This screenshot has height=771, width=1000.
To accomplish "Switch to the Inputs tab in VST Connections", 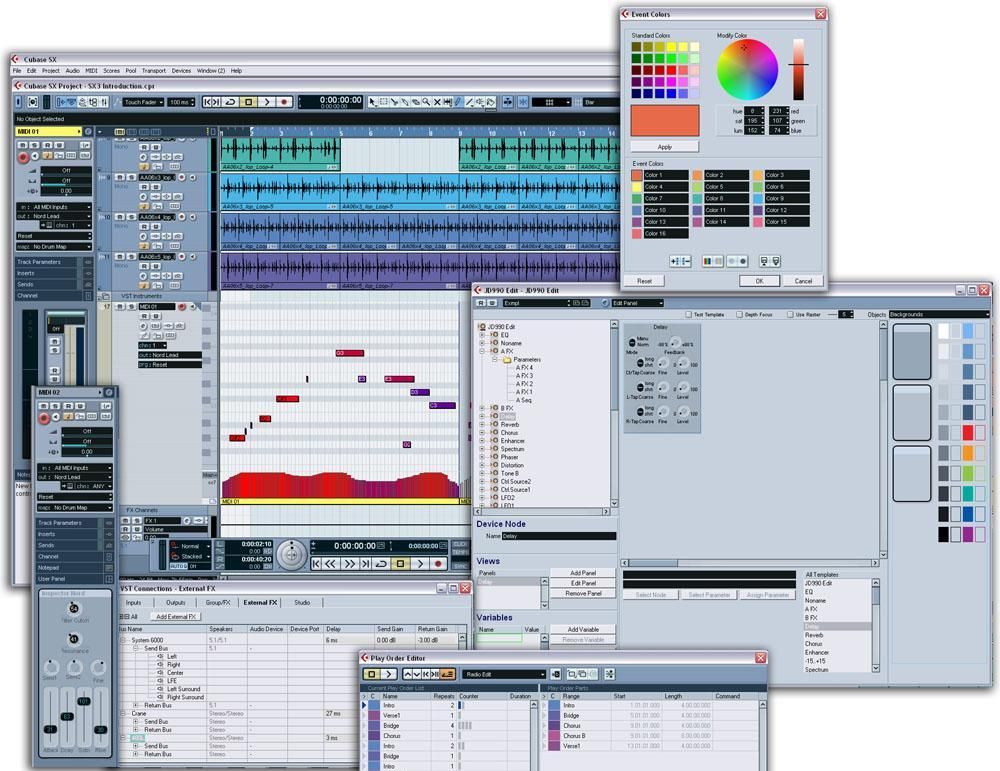I will coord(133,603).
